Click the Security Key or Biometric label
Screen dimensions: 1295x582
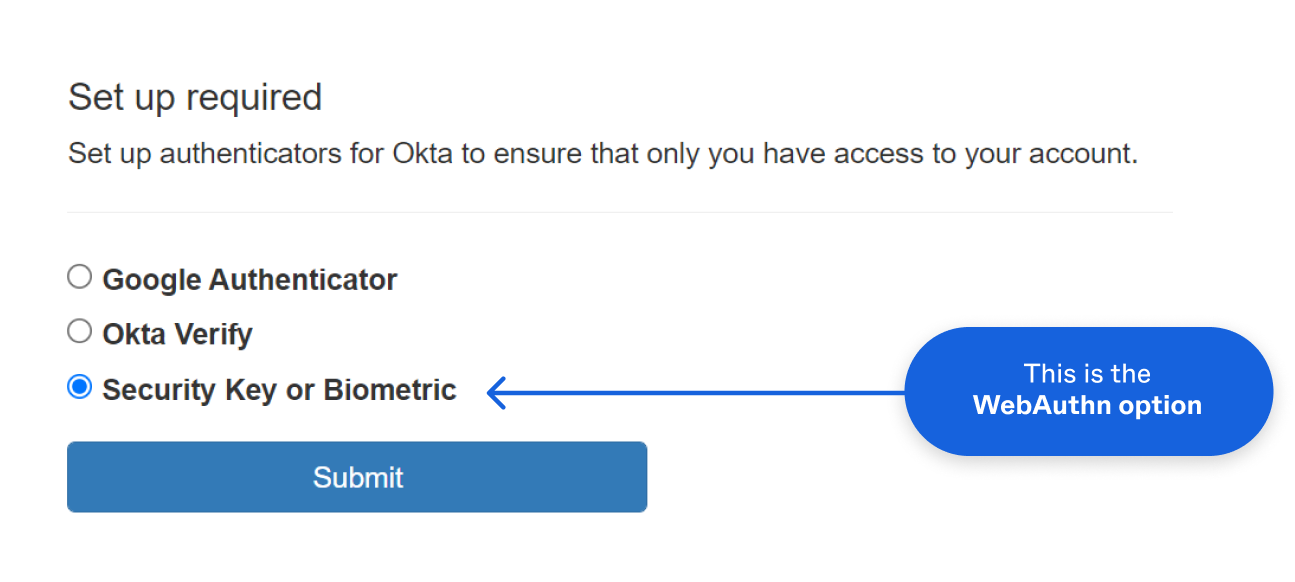coord(278,390)
